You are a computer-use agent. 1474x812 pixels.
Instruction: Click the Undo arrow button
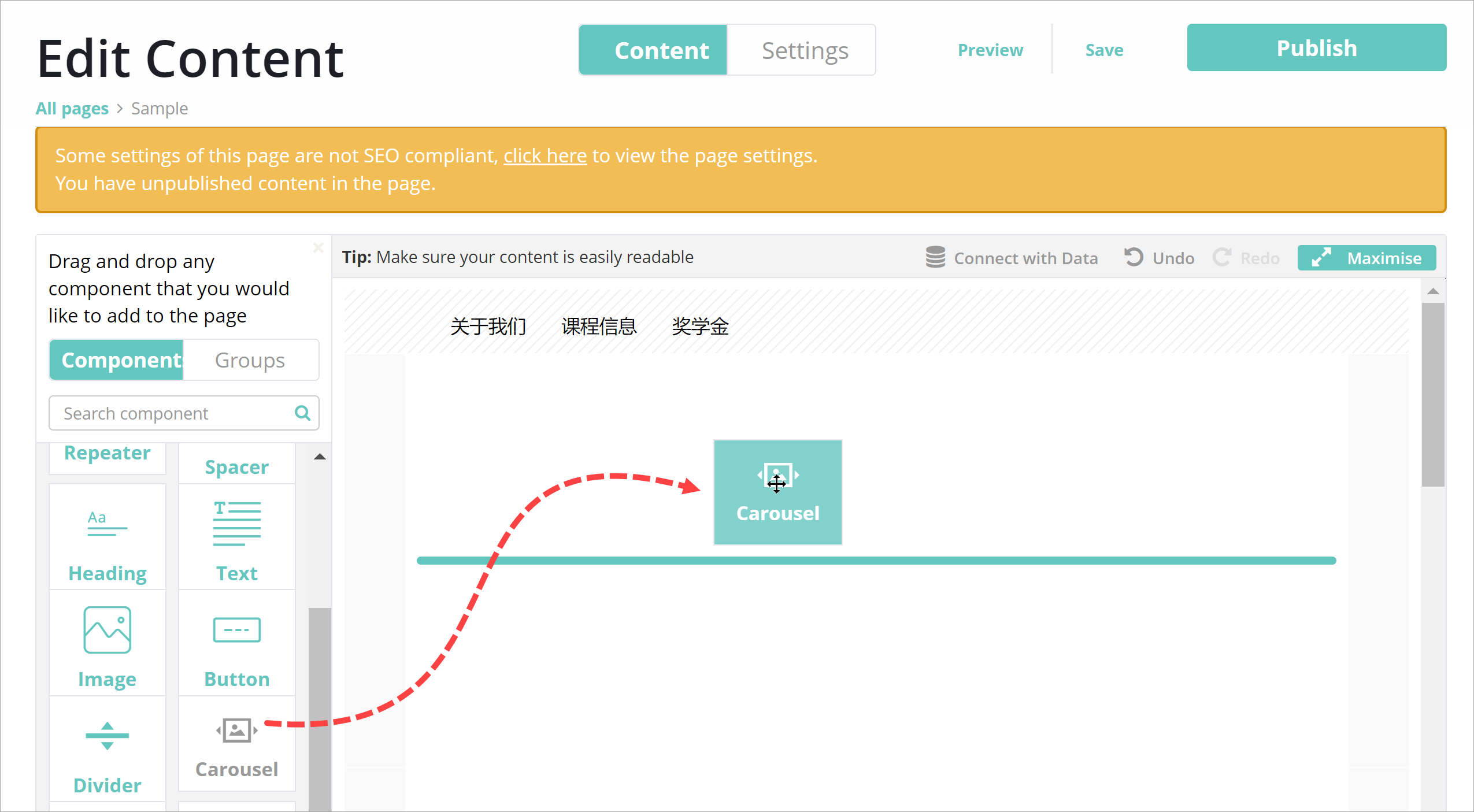pos(1134,258)
